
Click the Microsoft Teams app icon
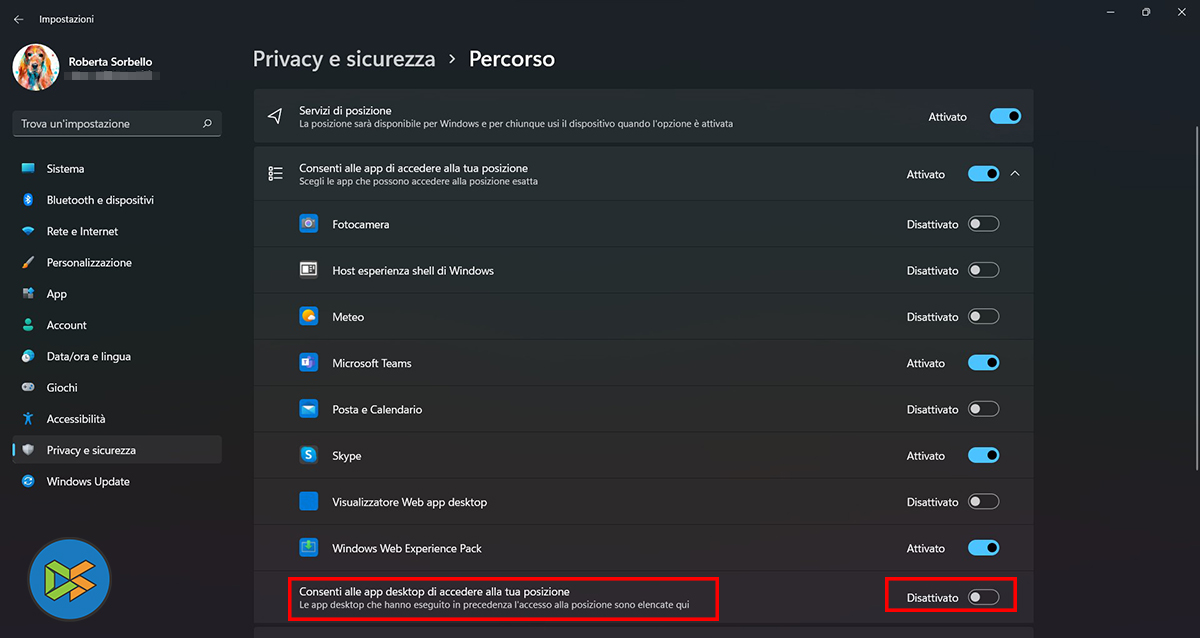(309, 363)
